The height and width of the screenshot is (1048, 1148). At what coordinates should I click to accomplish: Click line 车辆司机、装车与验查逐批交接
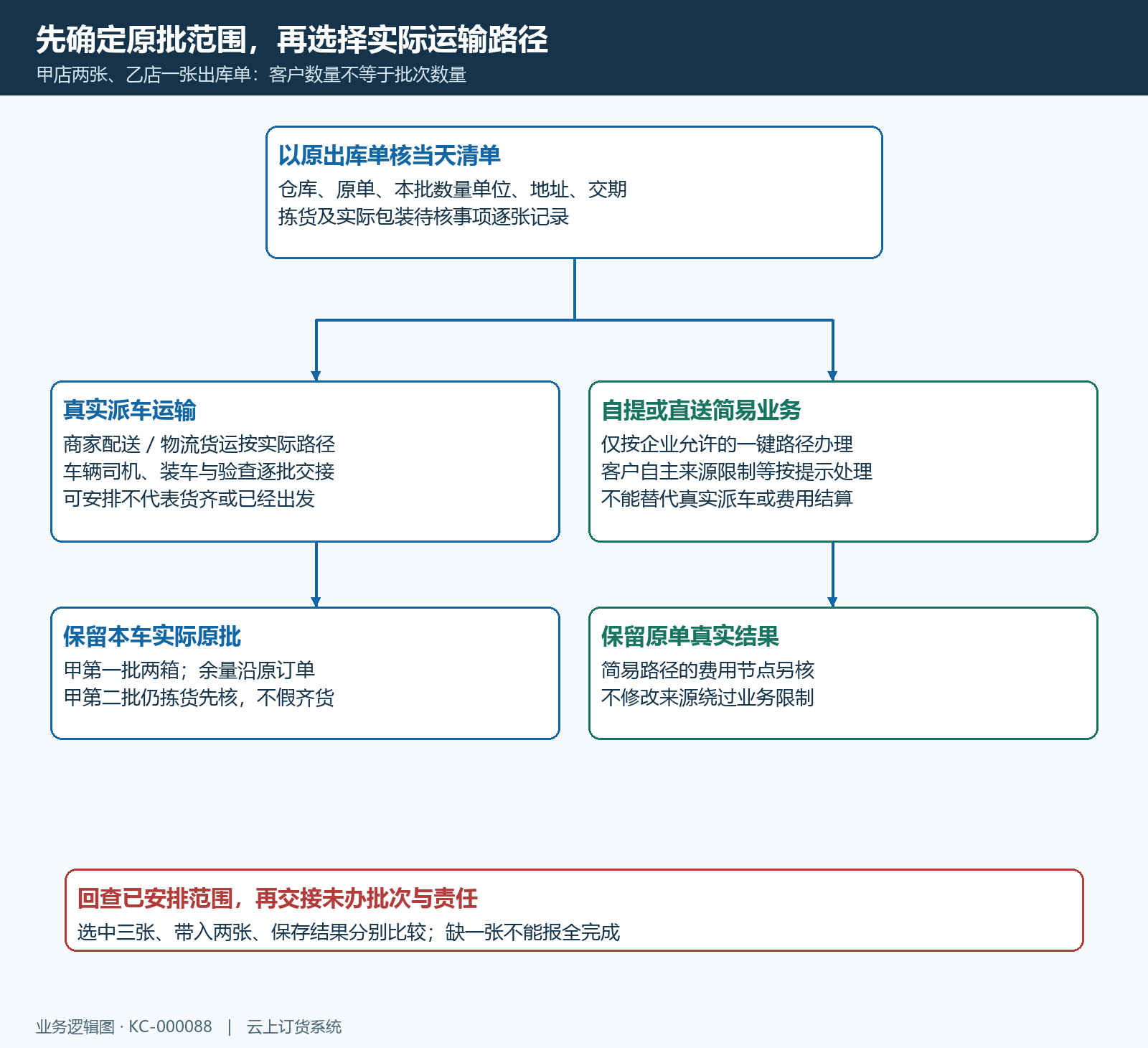tap(199, 472)
